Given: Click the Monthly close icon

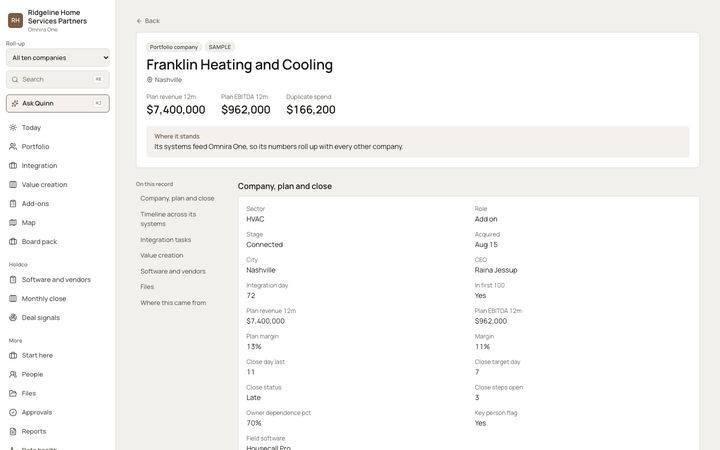Looking at the screenshot, I should pyautogui.click(x=13, y=298).
